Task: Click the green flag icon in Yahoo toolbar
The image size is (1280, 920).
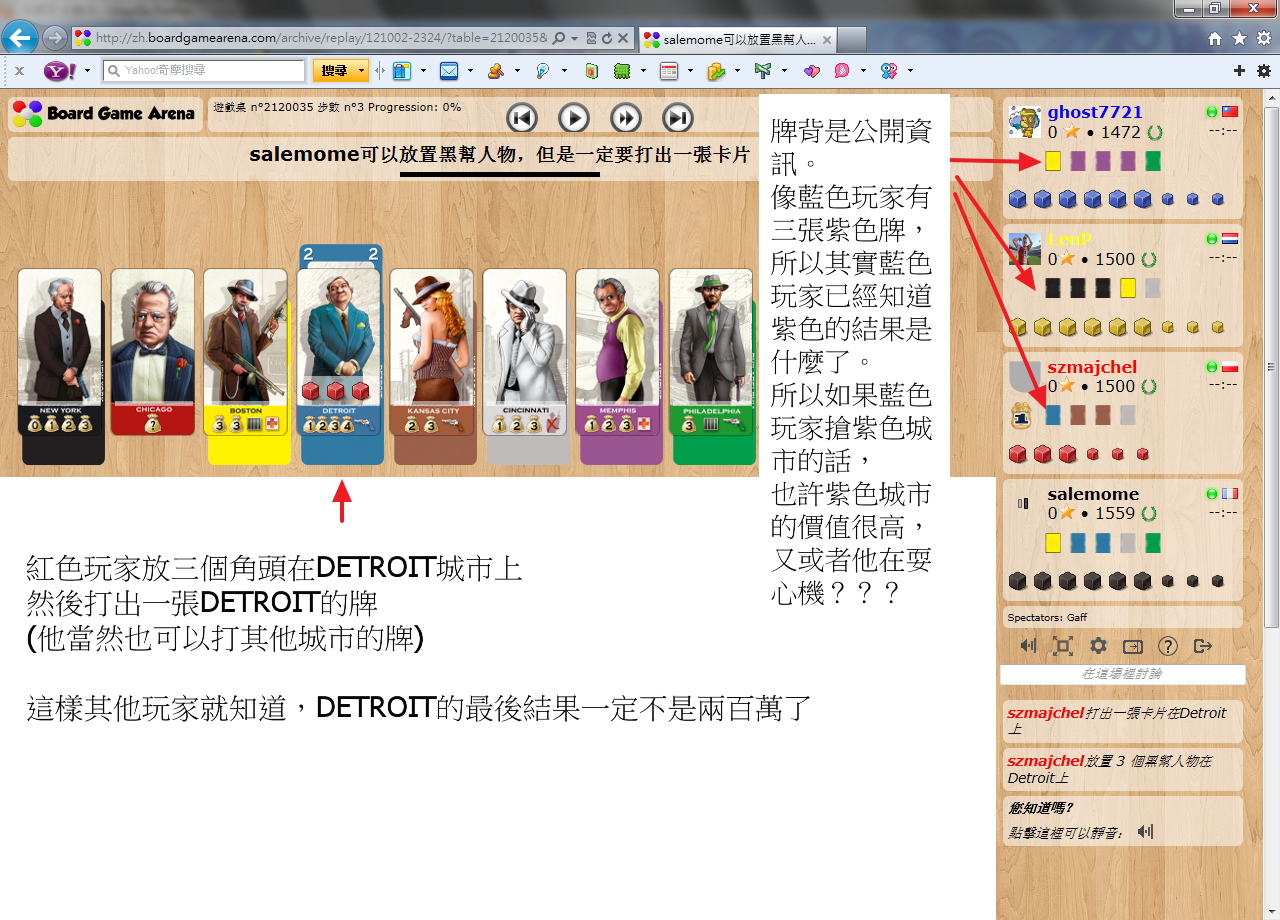Action: coord(764,71)
